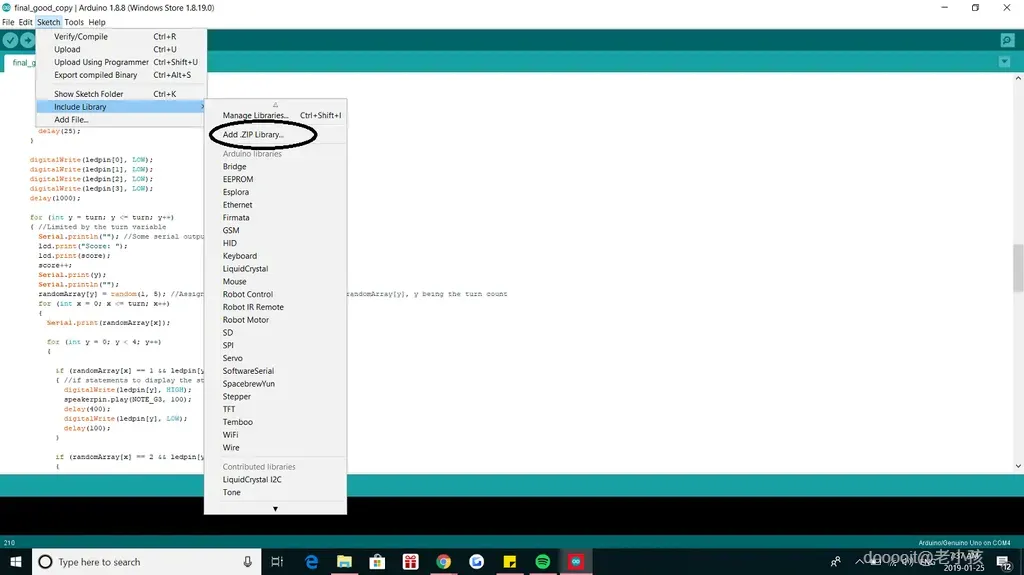This screenshot has width=1024, height=575.
Task: Open the red gift icon app in taskbar
Action: click(x=410, y=562)
